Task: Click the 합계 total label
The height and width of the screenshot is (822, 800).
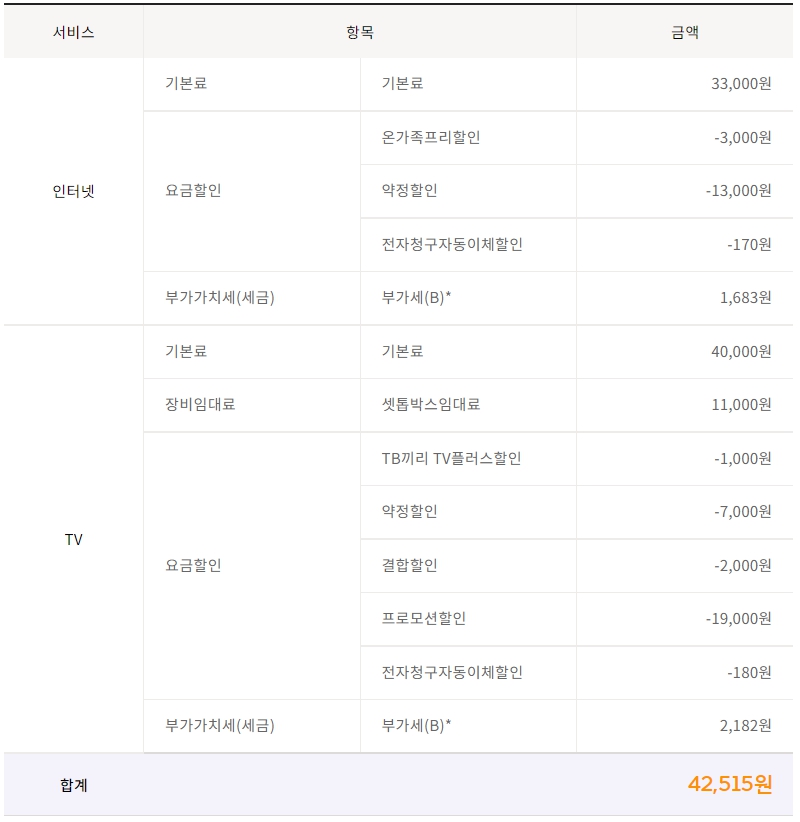Action: pos(73,785)
